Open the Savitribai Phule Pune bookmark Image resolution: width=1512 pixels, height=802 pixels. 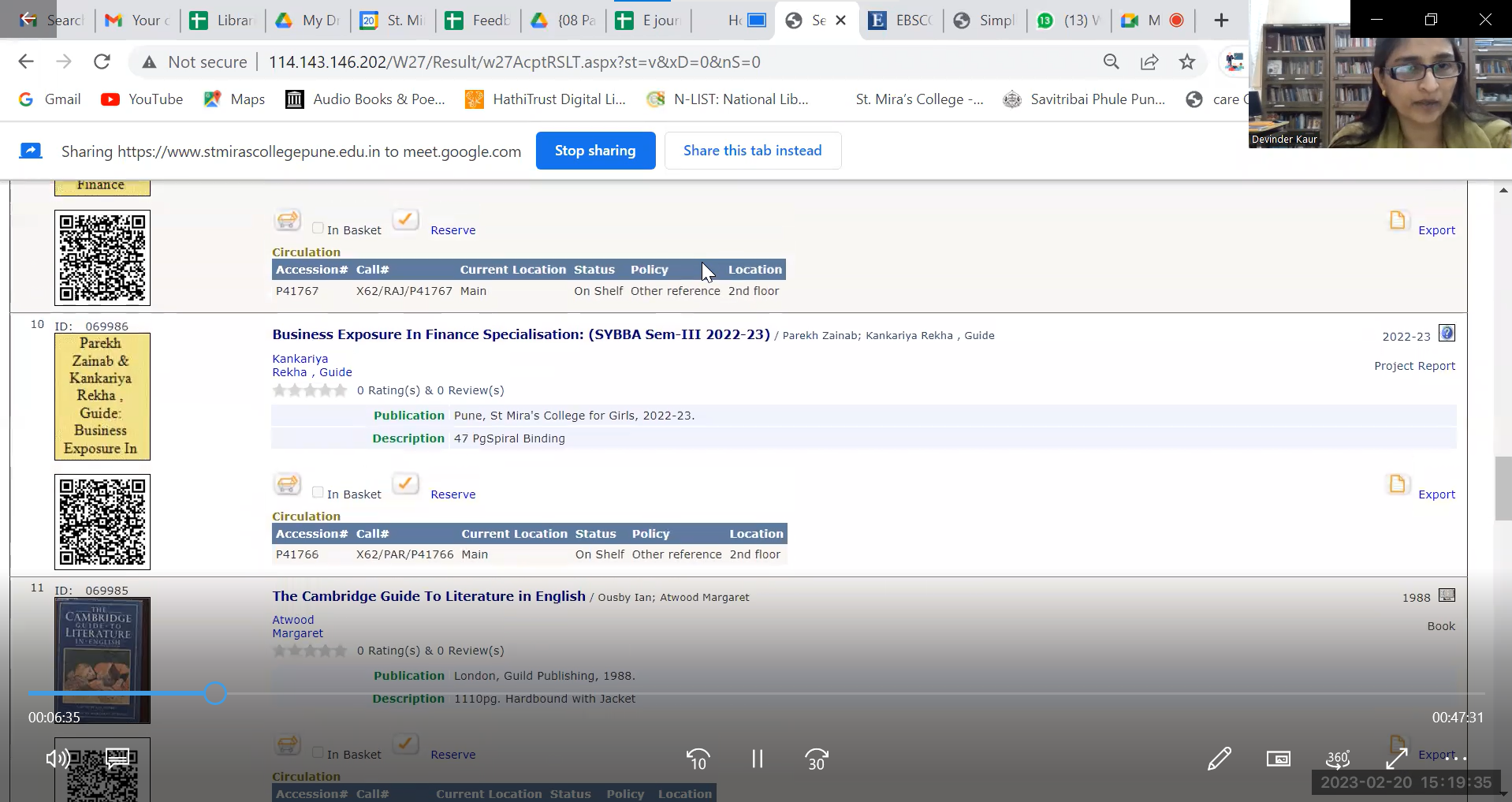1084,99
